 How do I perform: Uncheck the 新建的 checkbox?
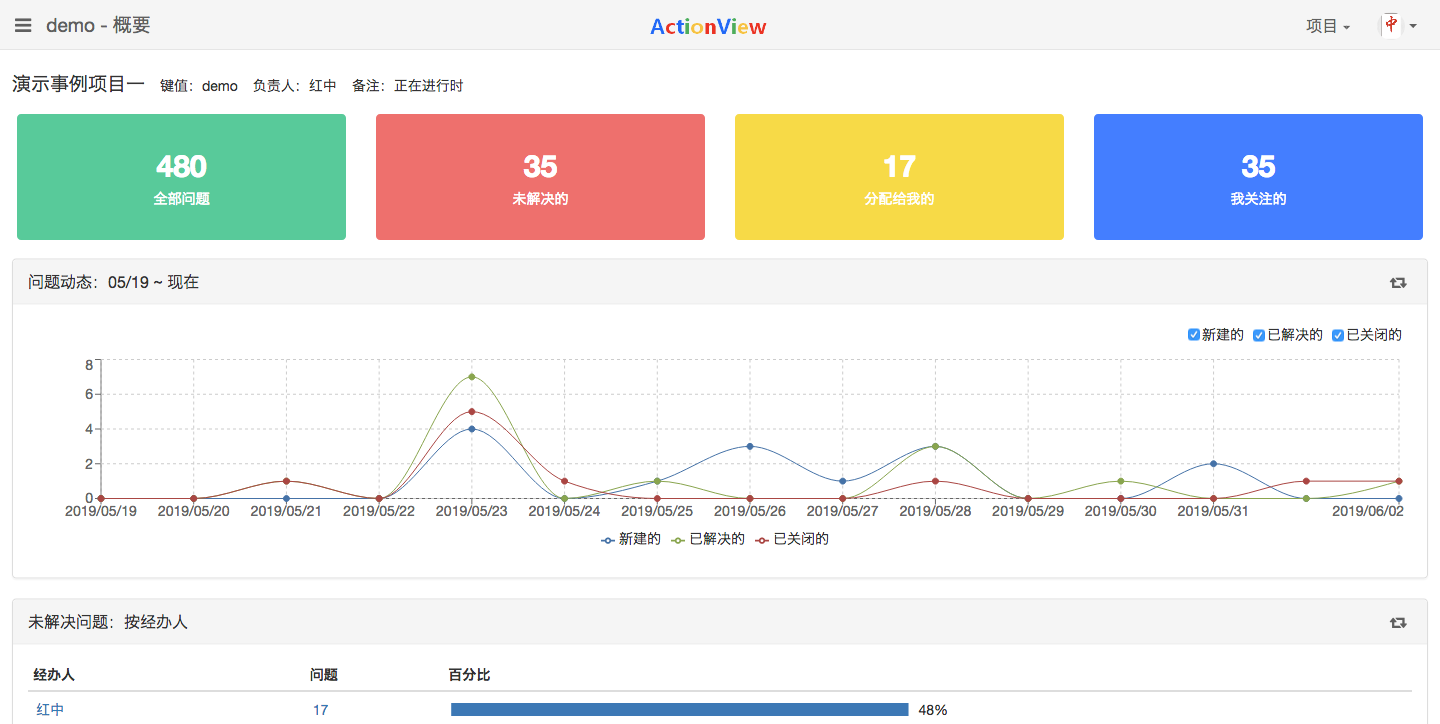[1193, 334]
